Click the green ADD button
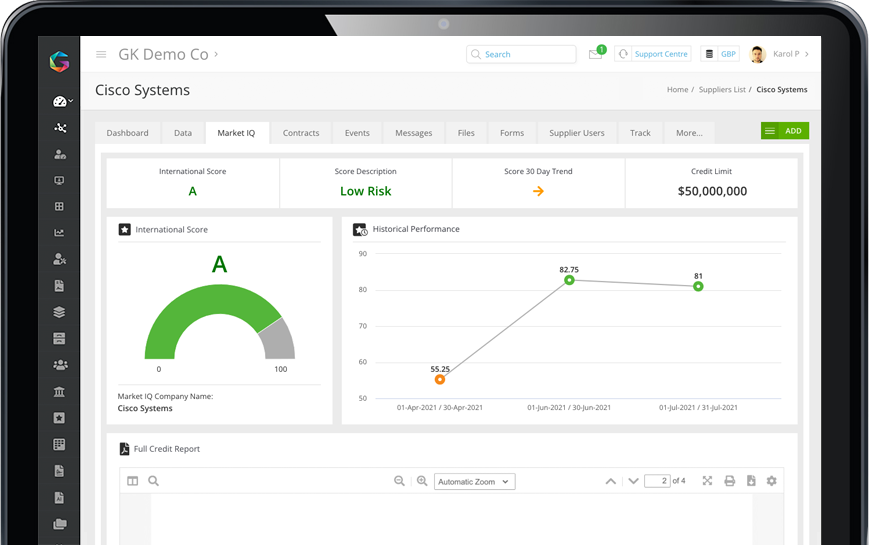This screenshot has width=869, height=545. click(785, 131)
